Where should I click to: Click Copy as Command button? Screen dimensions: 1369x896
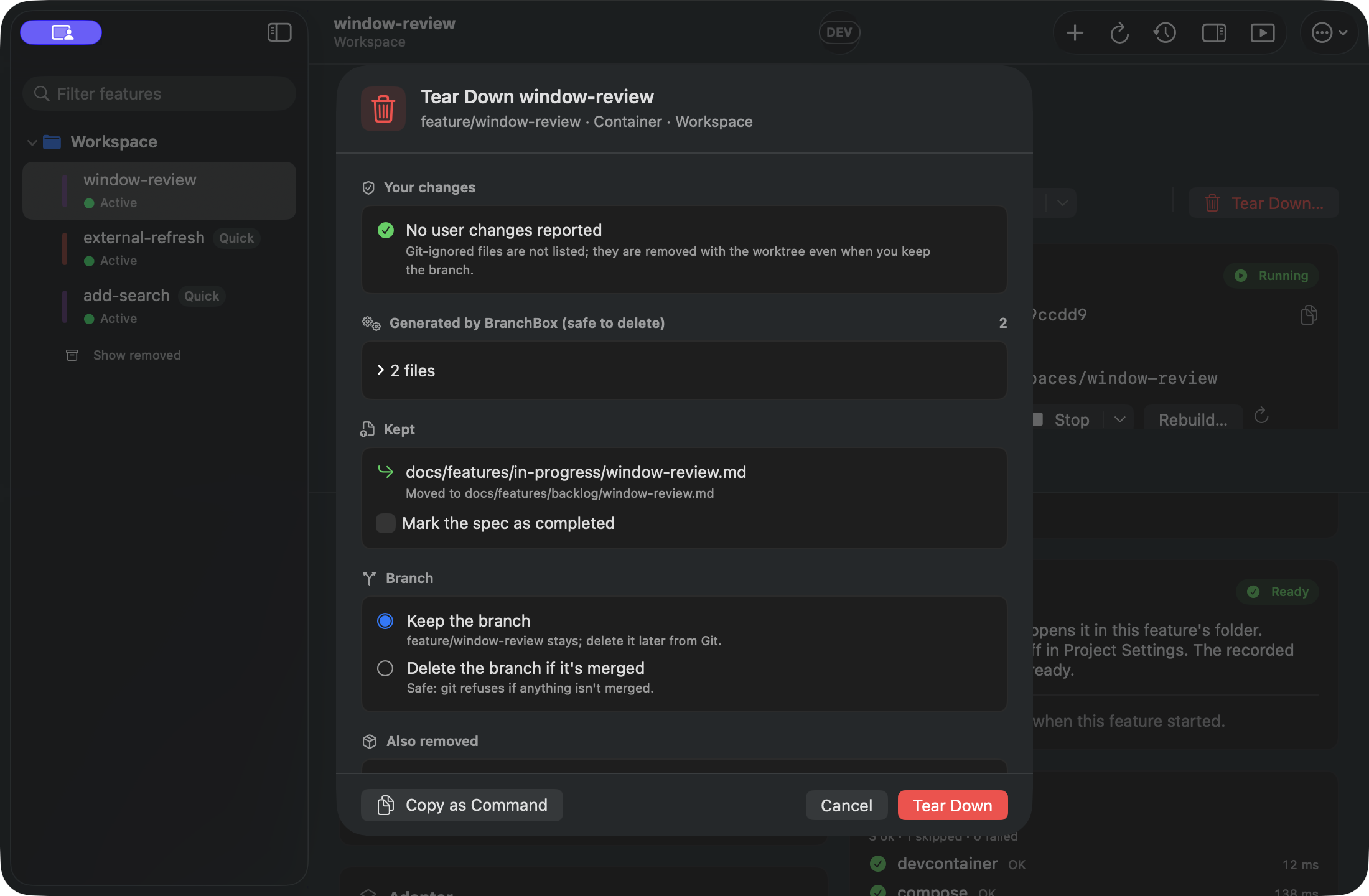coord(462,805)
